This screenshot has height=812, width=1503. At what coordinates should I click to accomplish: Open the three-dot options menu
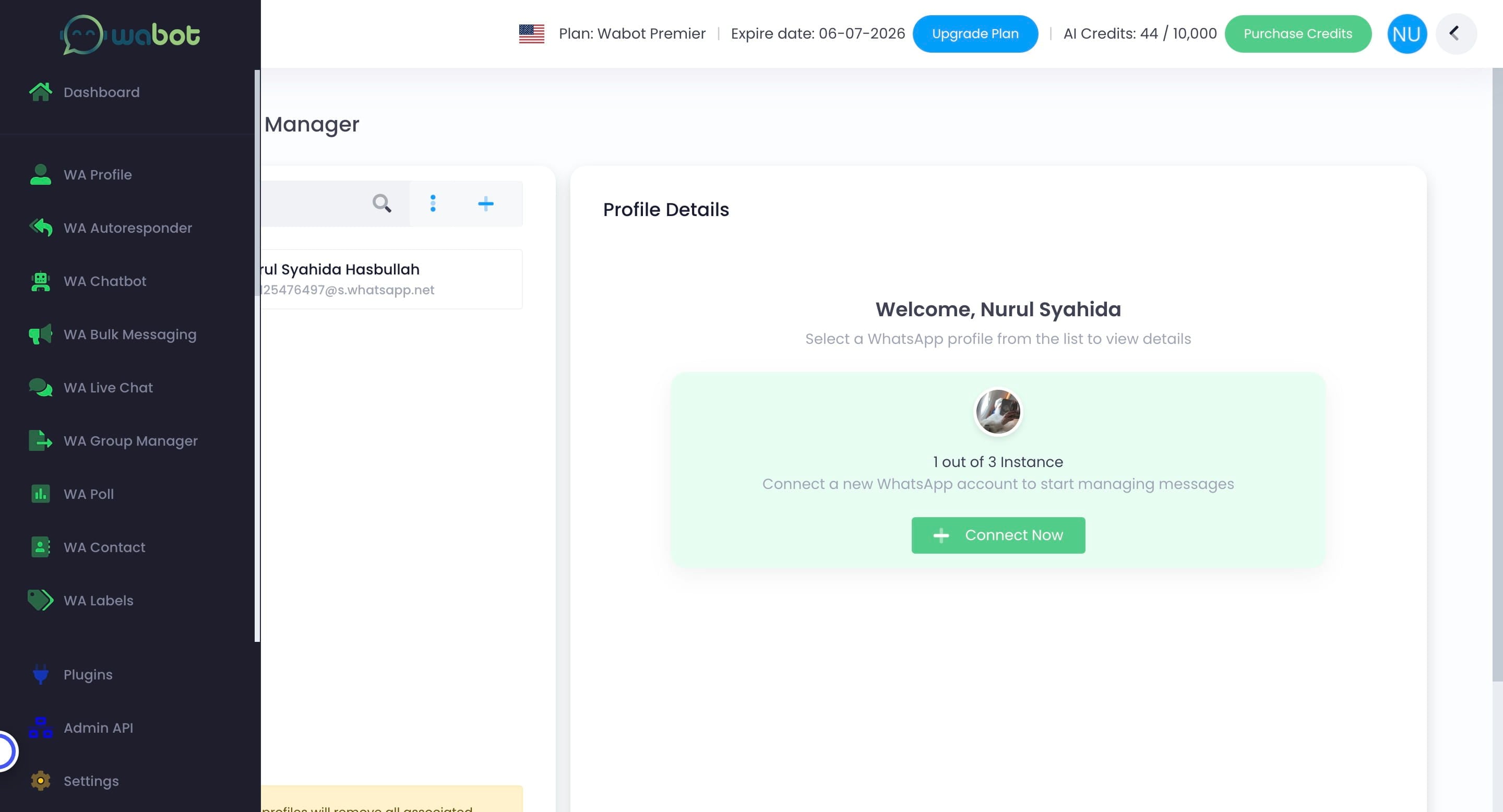433,204
